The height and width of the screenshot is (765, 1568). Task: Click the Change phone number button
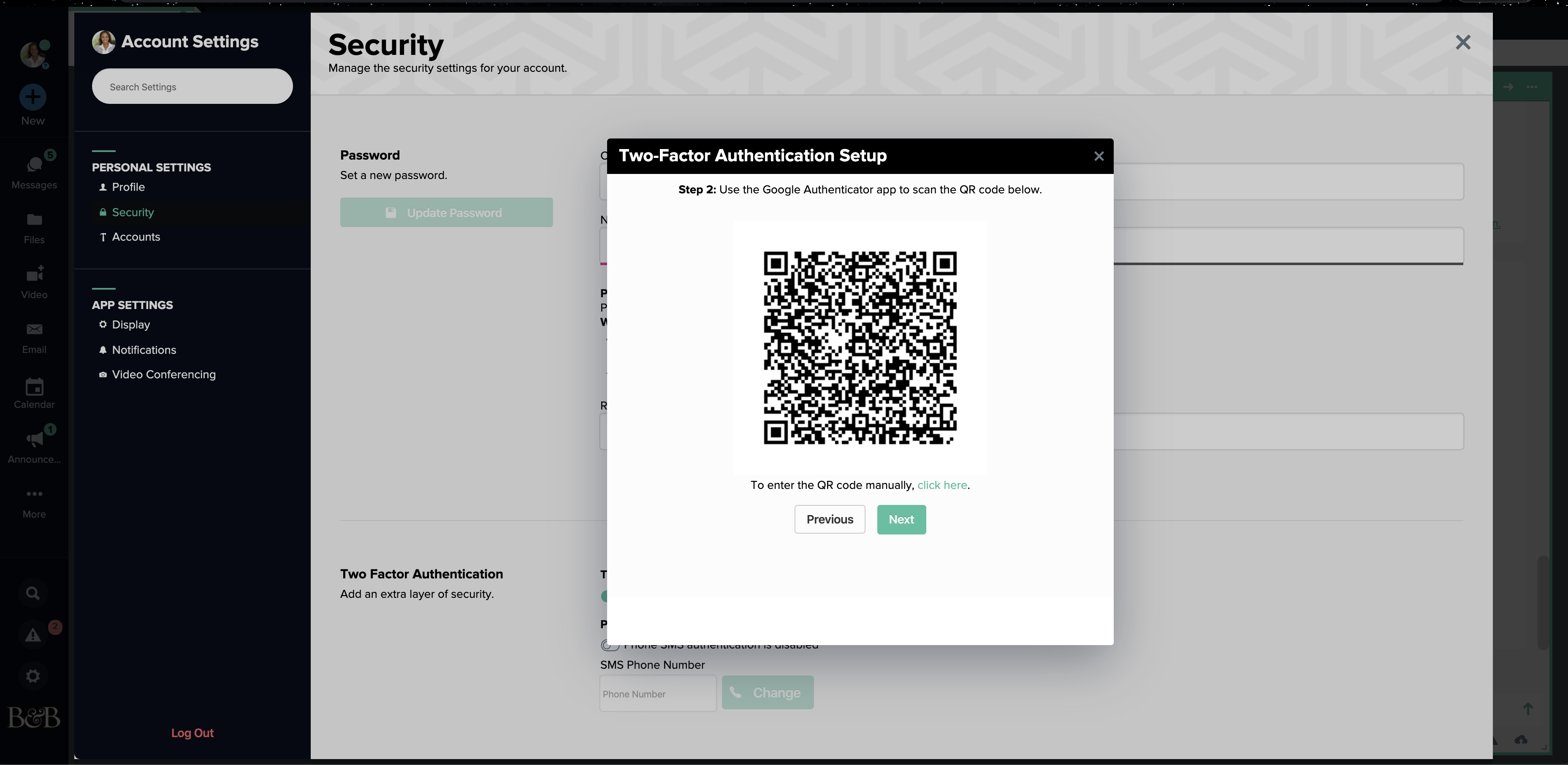pyautogui.click(x=768, y=692)
